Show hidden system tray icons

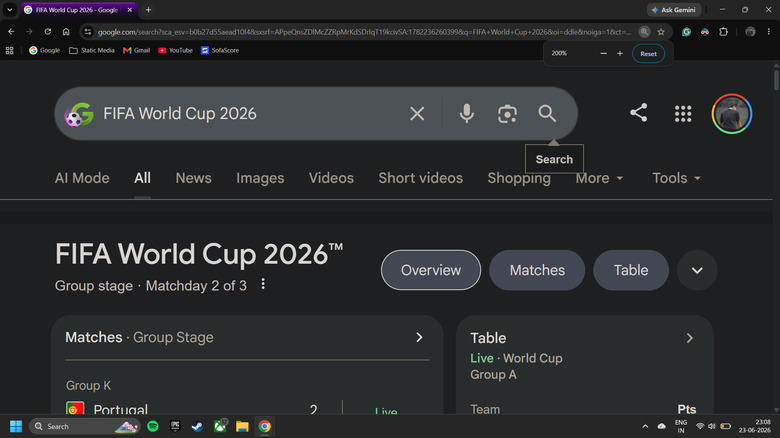[645, 427]
